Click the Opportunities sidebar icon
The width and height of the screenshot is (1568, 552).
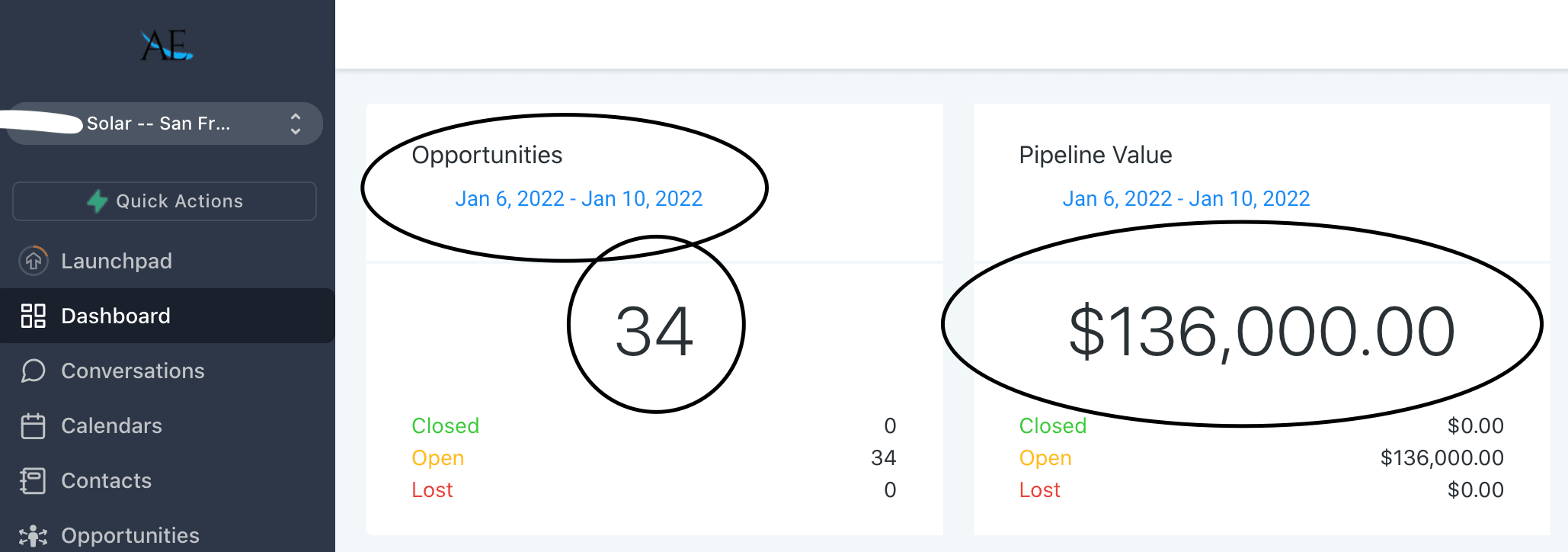[x=34, y=535]
